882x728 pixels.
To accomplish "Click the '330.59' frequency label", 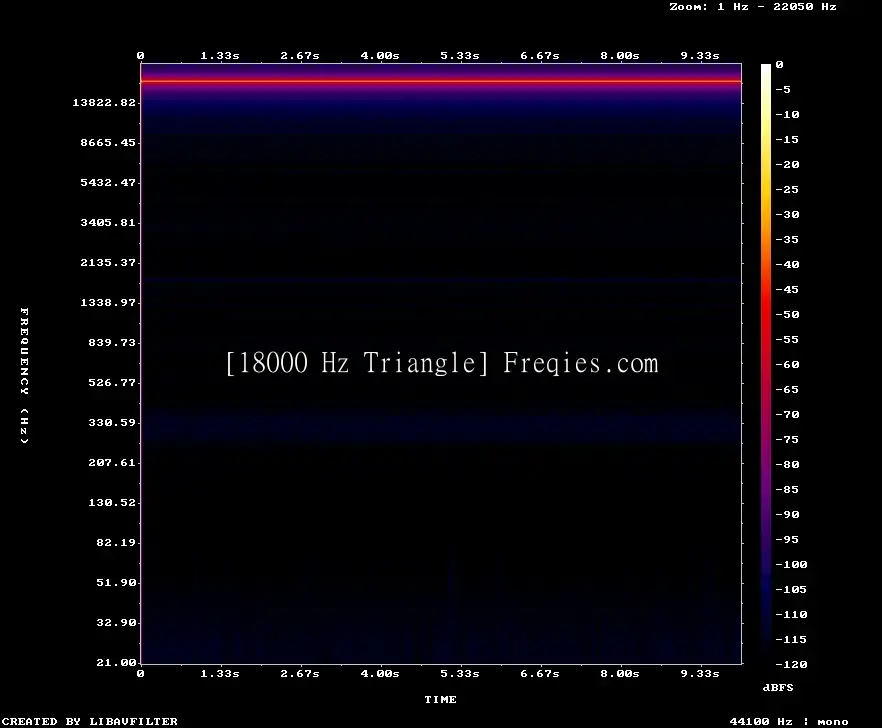I will pos(112,422).
